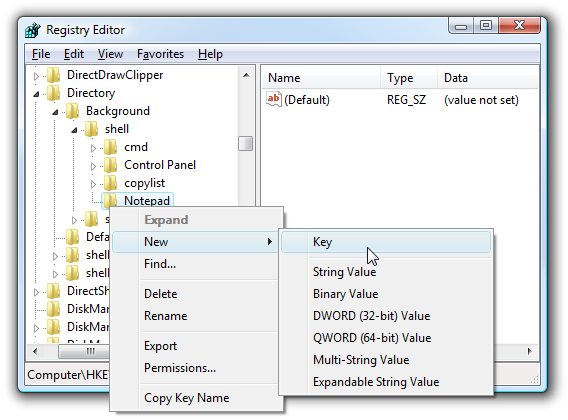Expand the DirectDrawClipper tree node
The image size is (568, 420).
pyautogui.click(x=36, y=76)
